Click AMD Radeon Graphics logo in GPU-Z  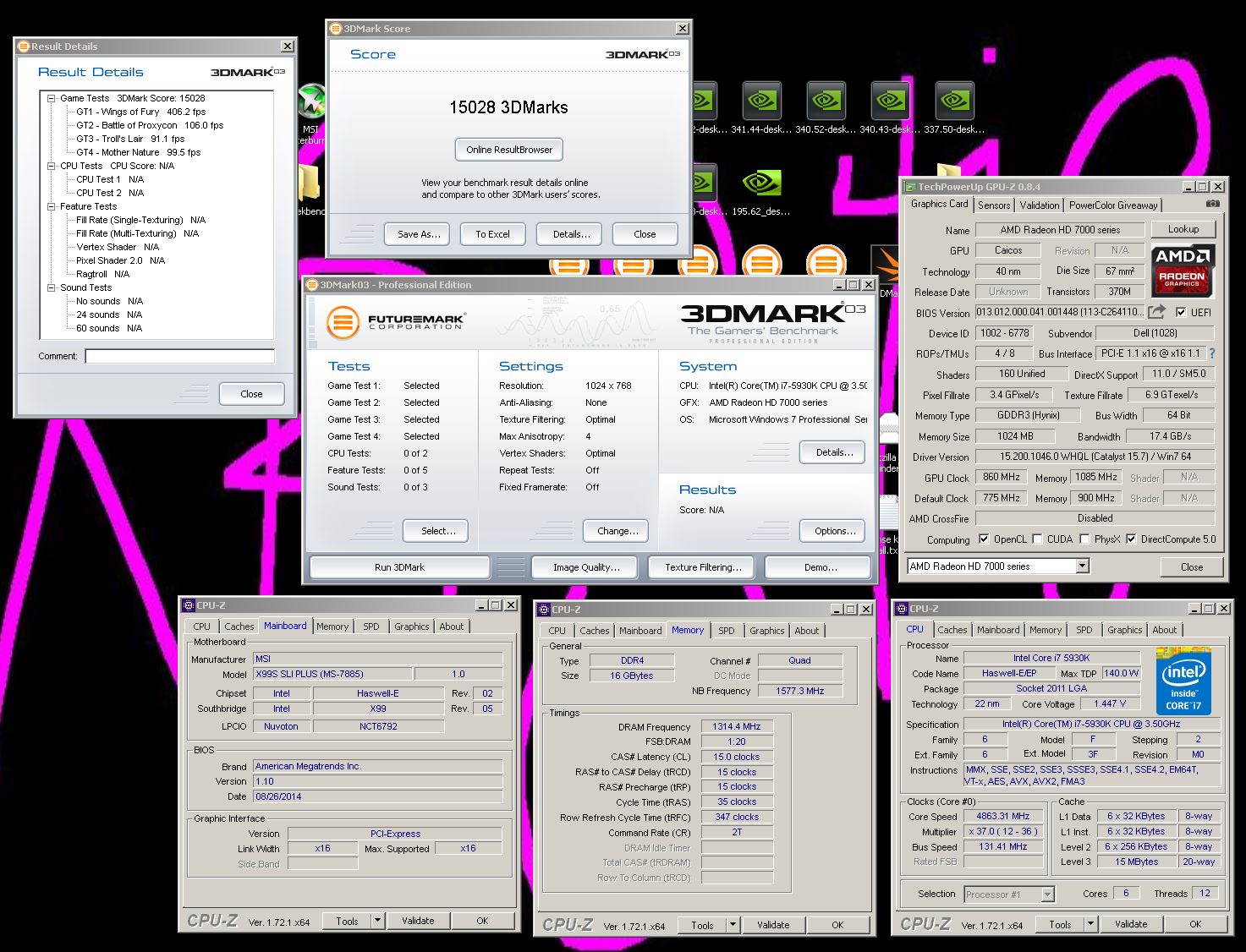click(x=1183, y=270)
